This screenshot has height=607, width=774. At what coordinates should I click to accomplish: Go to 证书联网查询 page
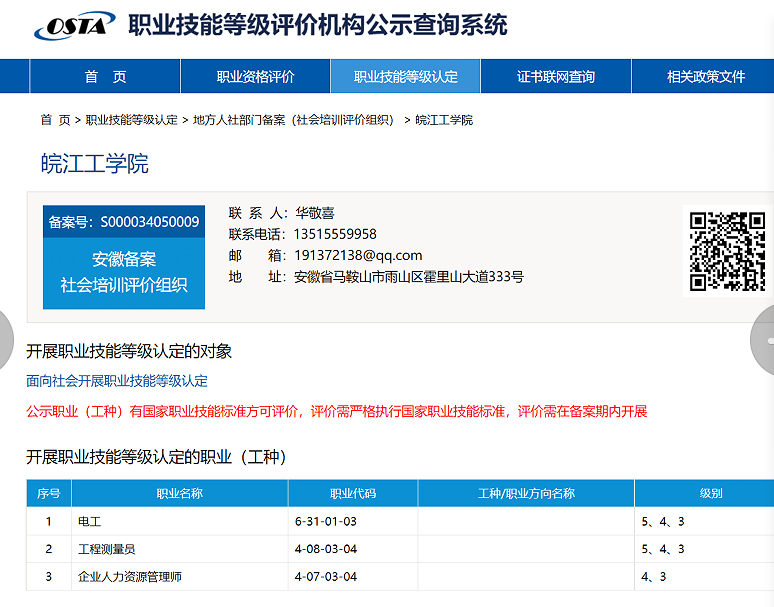tap(555, 77)
